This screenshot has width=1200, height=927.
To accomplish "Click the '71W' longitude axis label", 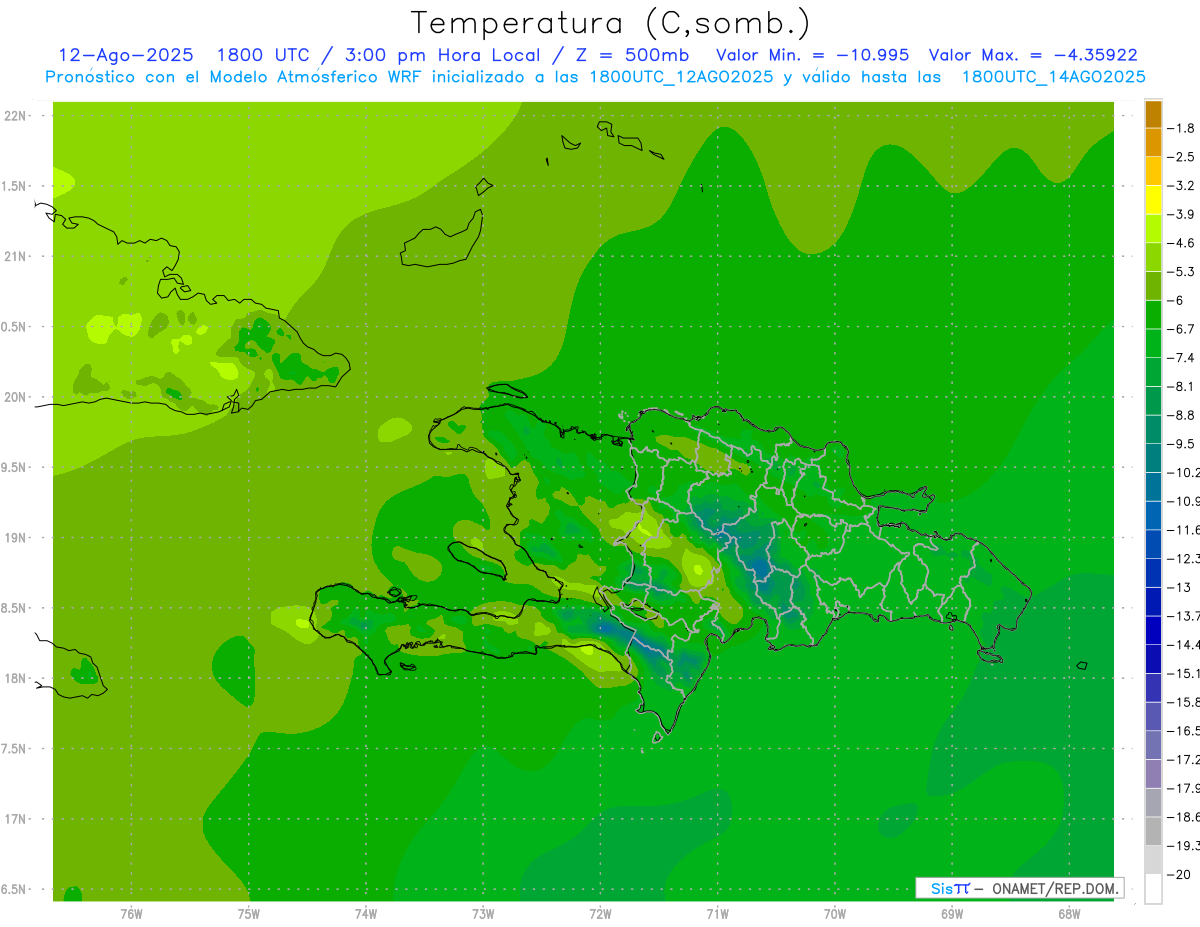I will coord(717,913).
